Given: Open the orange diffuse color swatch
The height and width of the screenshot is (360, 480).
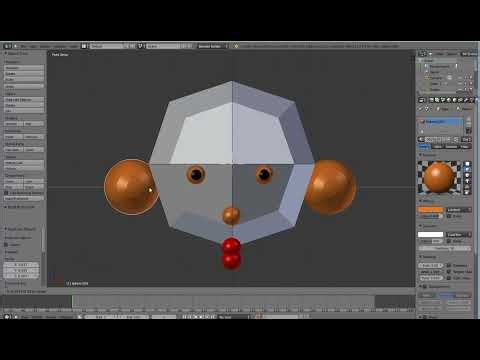Looking at the screenshot, I should coord(430,210).
